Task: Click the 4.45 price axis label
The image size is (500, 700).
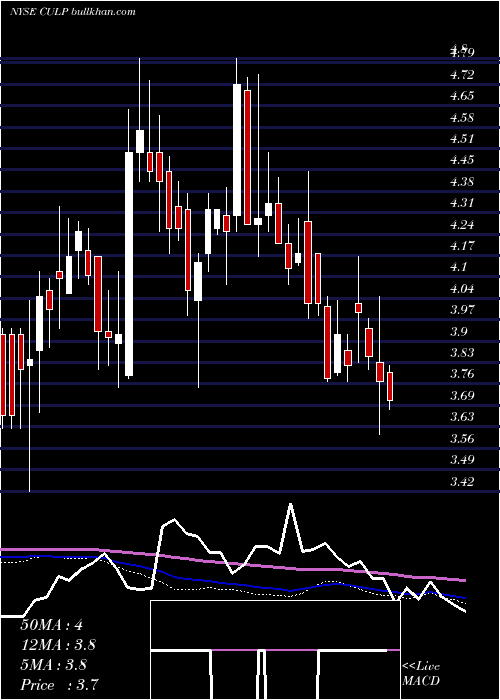Action: point(462,160)
